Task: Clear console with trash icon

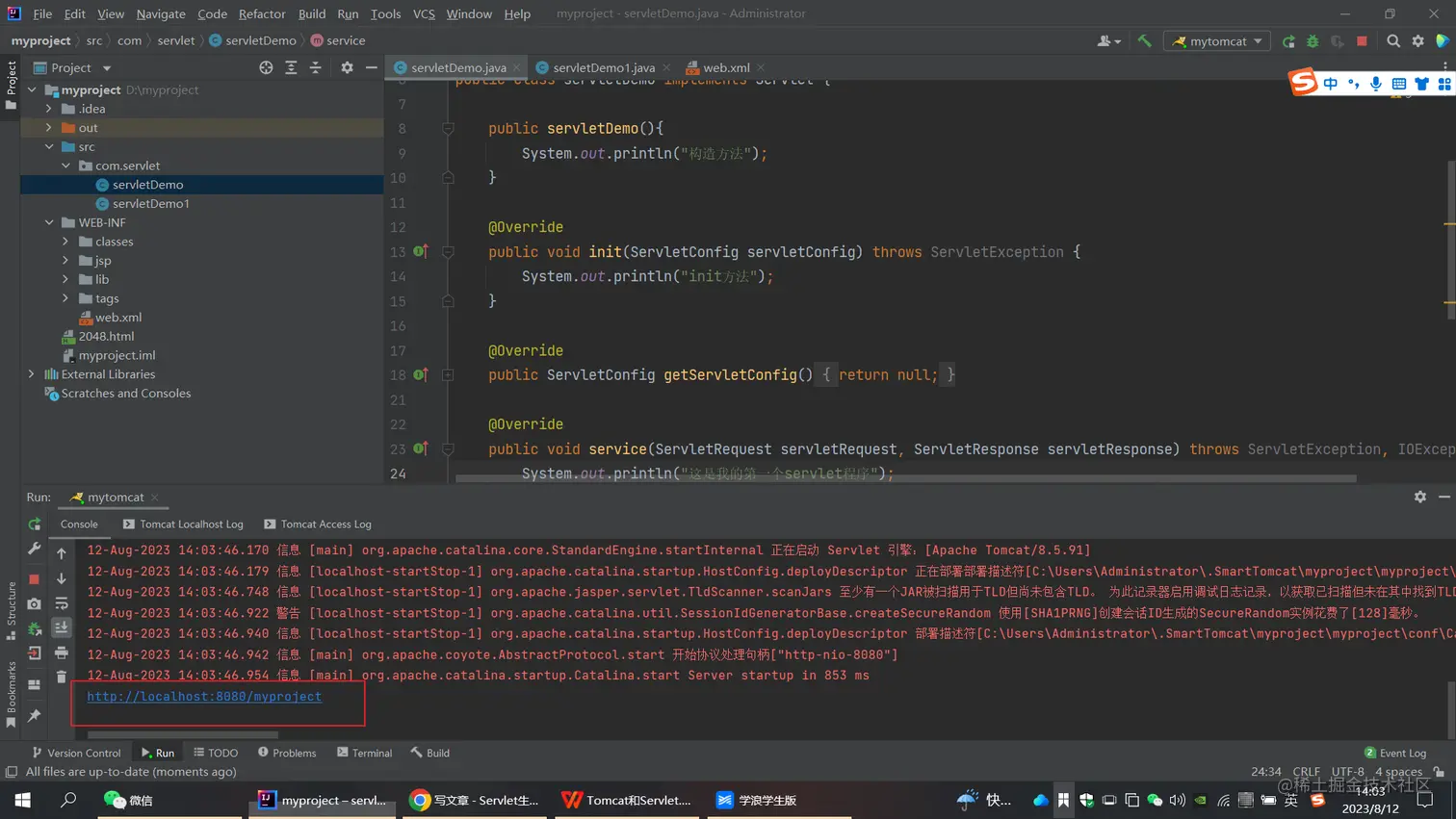Action: click(62, 677)
